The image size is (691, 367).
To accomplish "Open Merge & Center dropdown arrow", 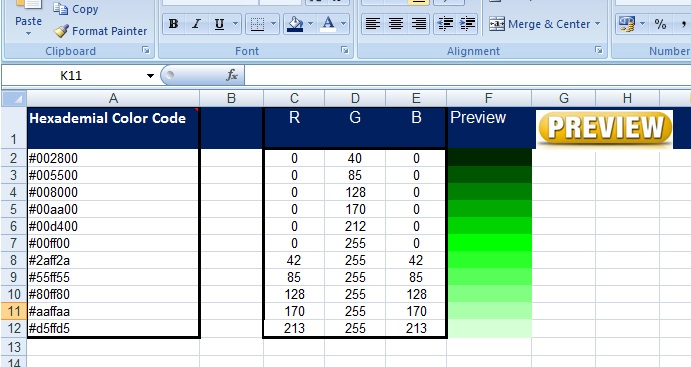I will point(598,24).
